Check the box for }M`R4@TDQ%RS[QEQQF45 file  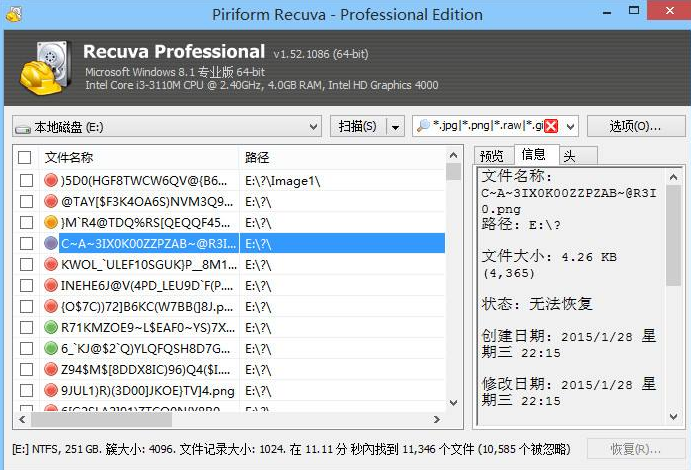point(26,222)
